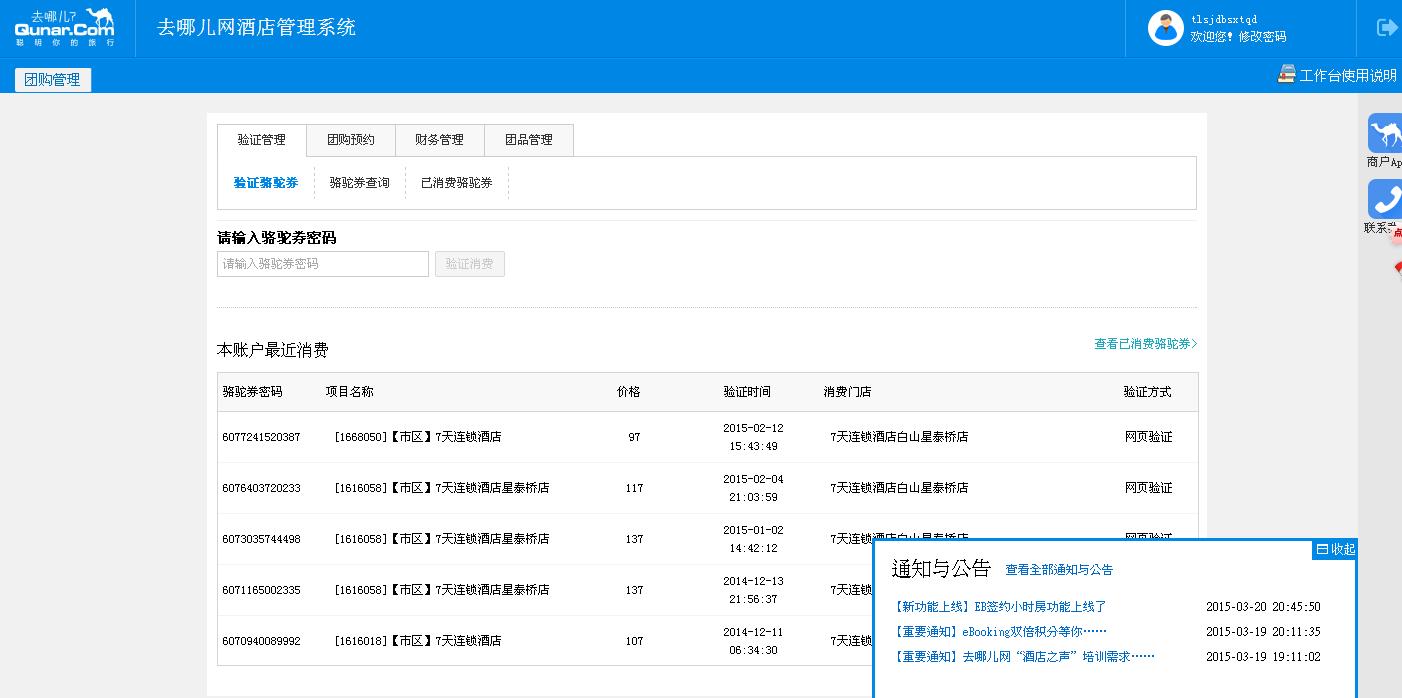
Task: Select the 验证骆驼券 sub-tab
Action: click(x=266, y=183)
